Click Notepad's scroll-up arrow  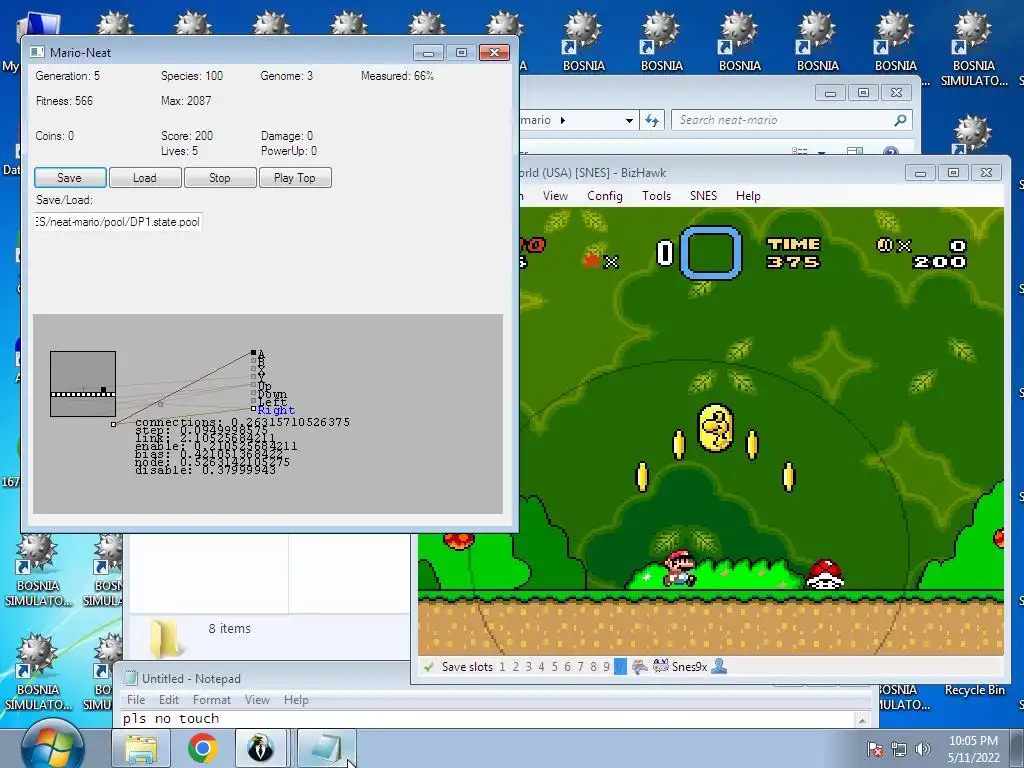pos(862,720)
